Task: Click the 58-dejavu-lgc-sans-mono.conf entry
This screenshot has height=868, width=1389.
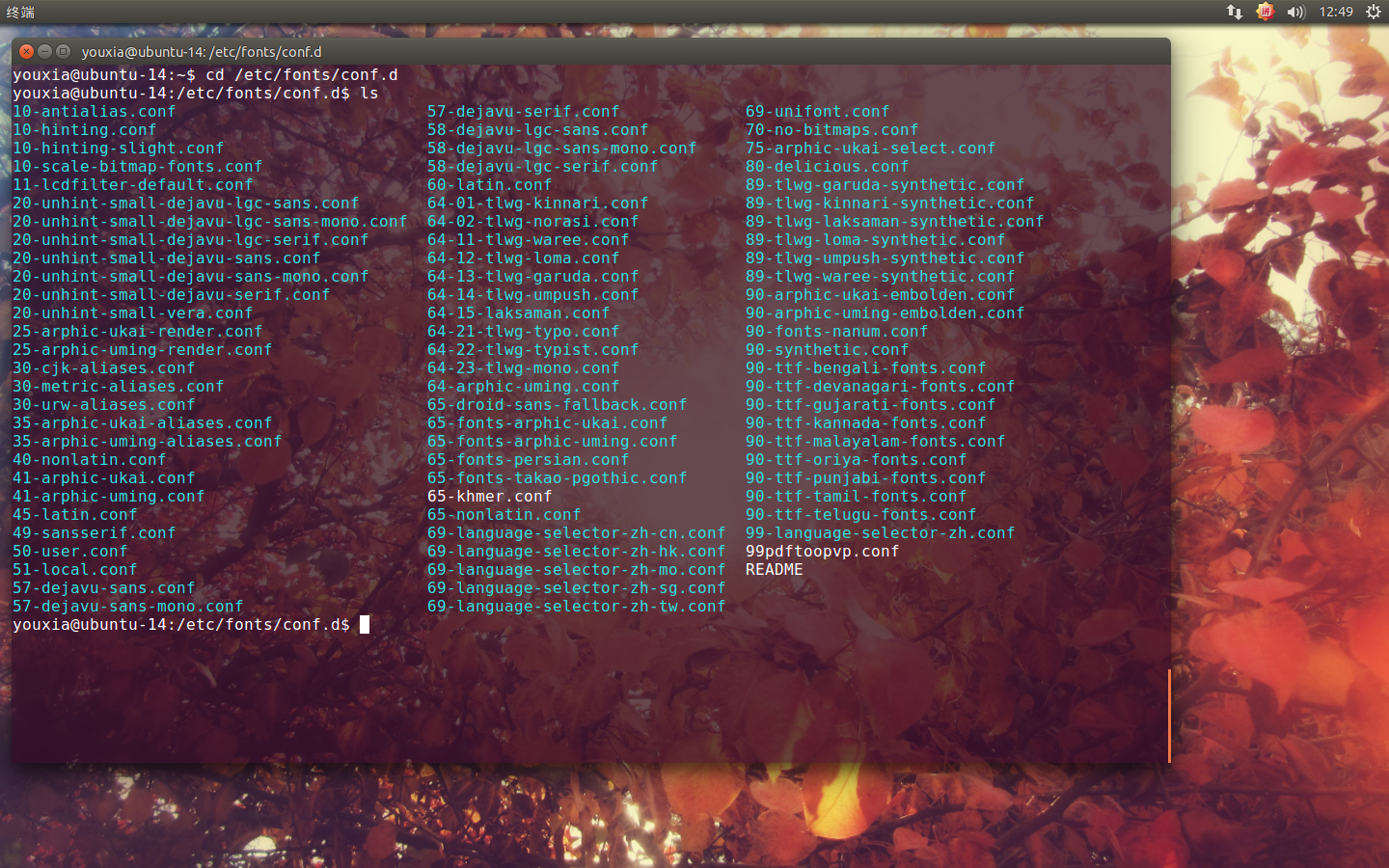Action: tap(562, 149)
